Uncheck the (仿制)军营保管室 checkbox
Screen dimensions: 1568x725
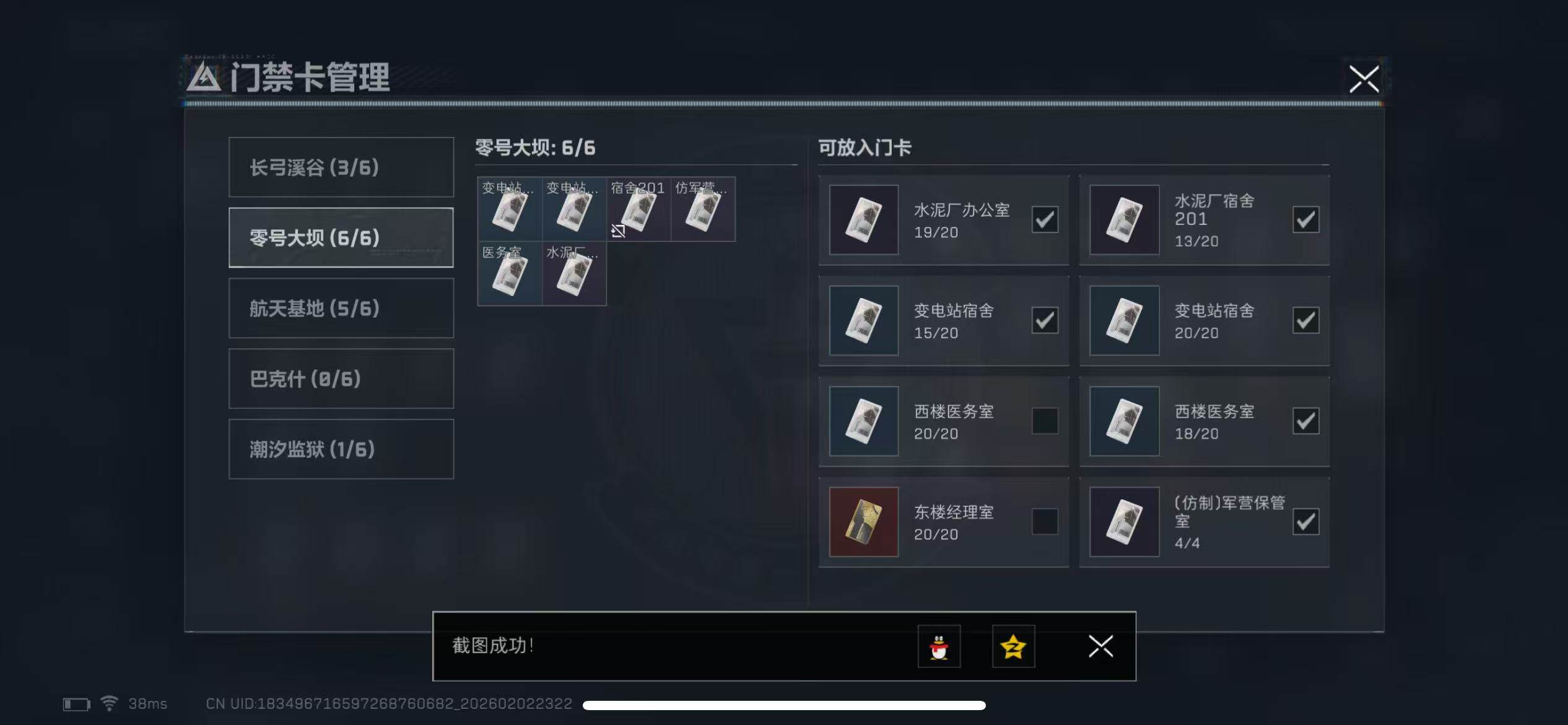click(1305, 522)
